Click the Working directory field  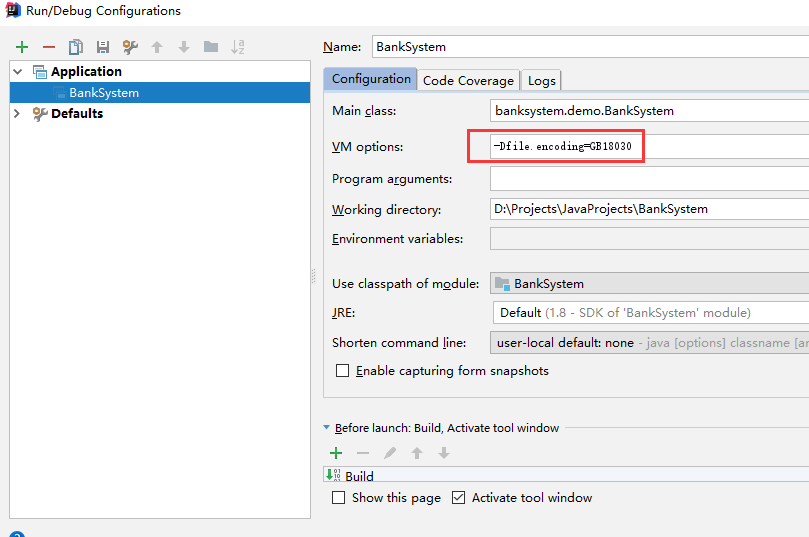(x=649, y=209)
